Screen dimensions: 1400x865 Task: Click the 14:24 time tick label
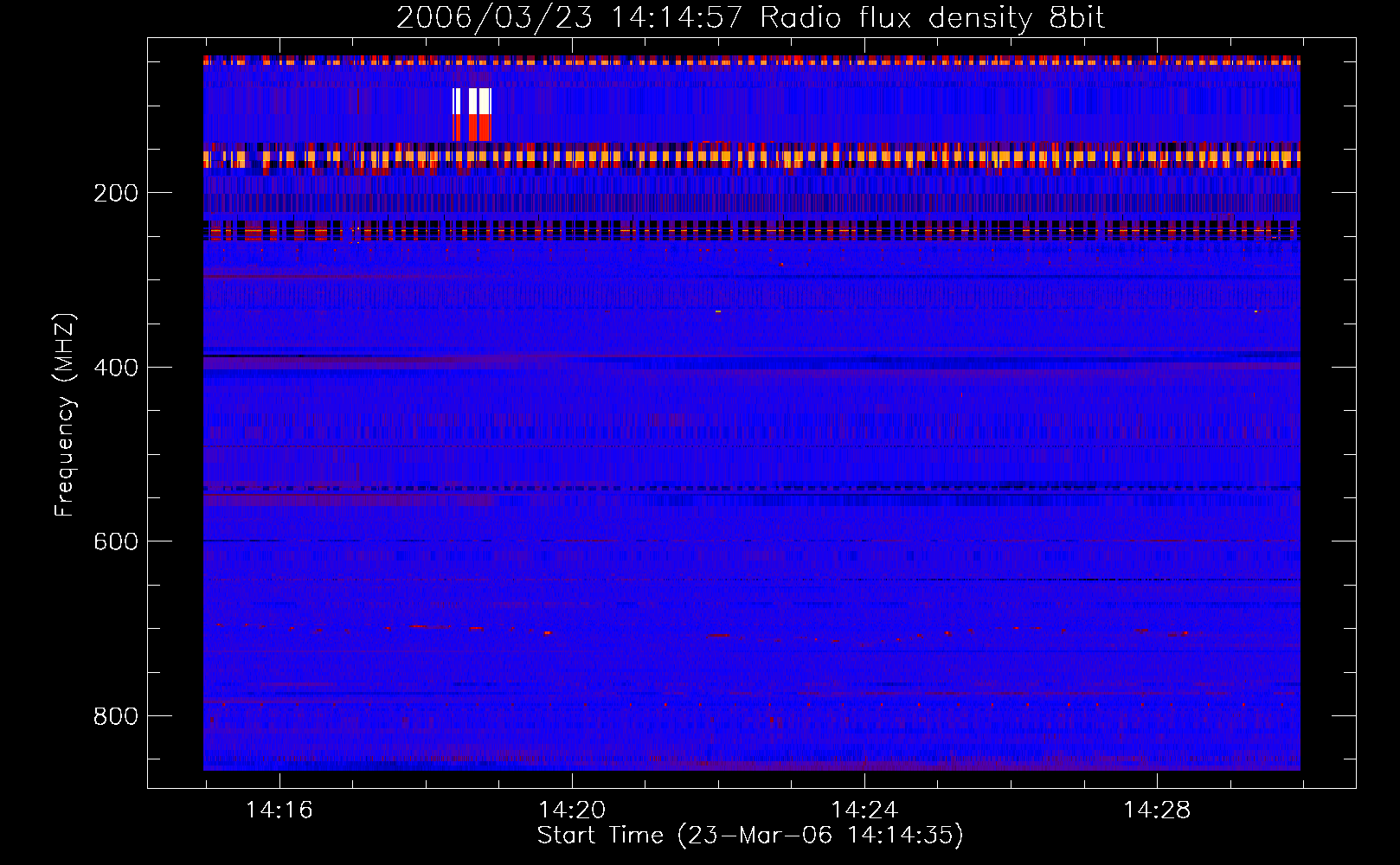click(864, 811)
